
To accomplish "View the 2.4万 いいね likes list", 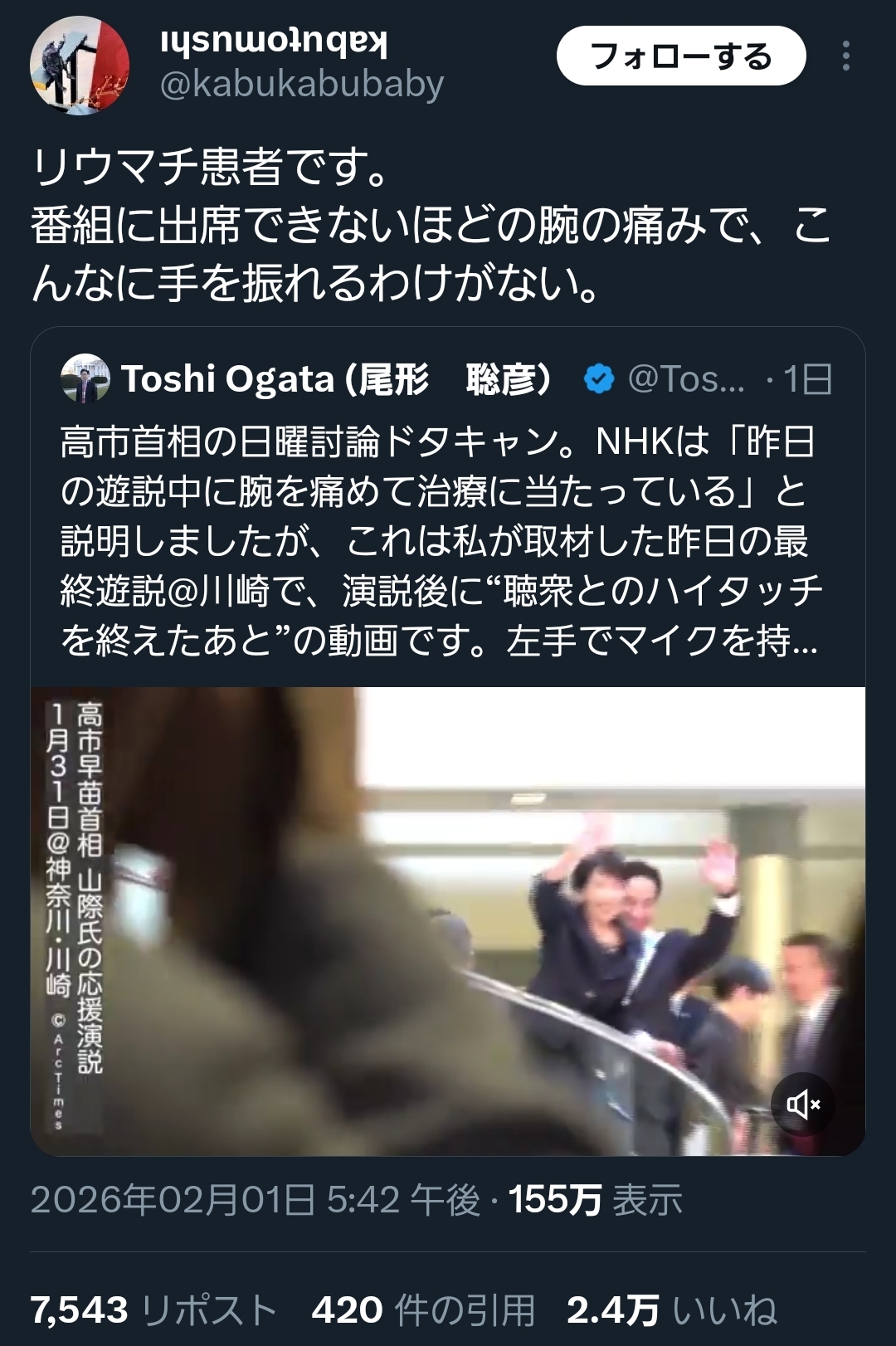I will (672, 1310).
